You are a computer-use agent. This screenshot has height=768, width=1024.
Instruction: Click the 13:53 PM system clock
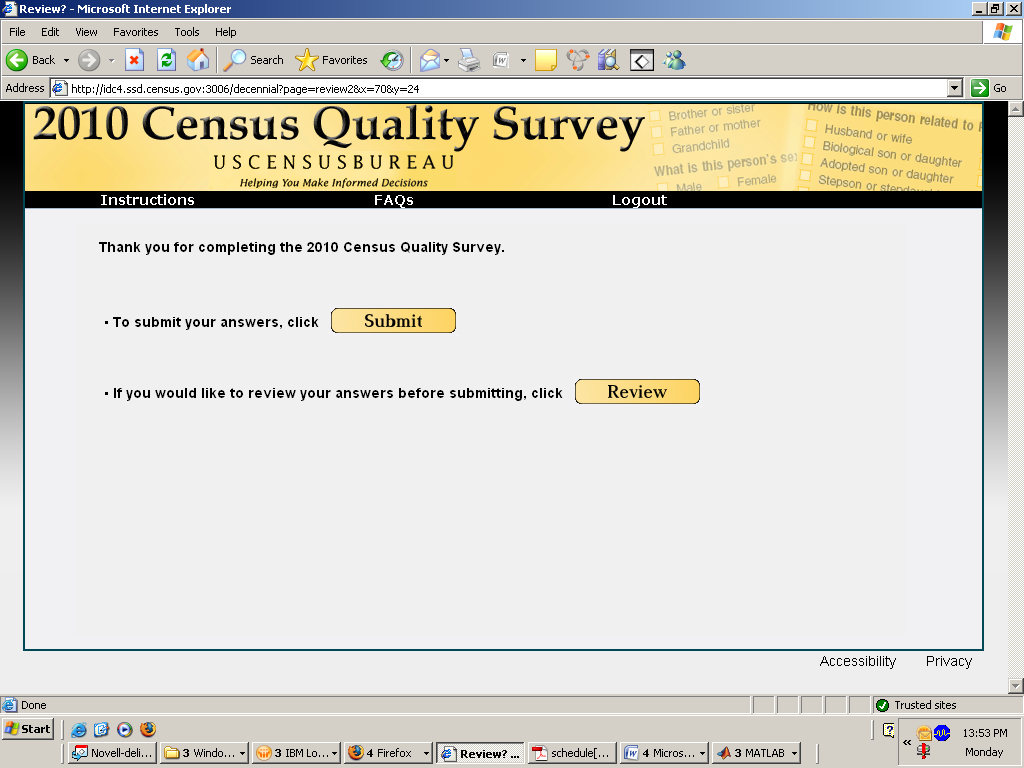coord(985,733)
